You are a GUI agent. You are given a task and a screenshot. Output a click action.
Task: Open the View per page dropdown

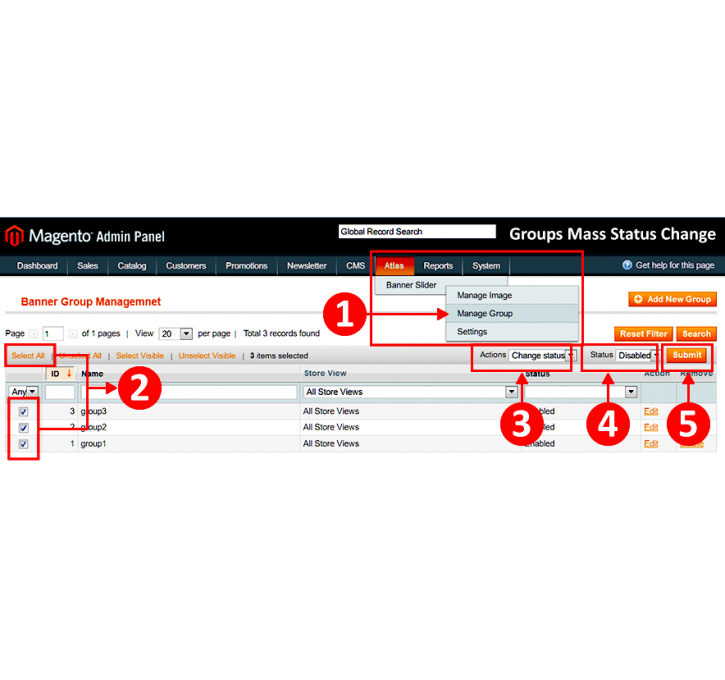pyautogui.click(x=175, y=334)
